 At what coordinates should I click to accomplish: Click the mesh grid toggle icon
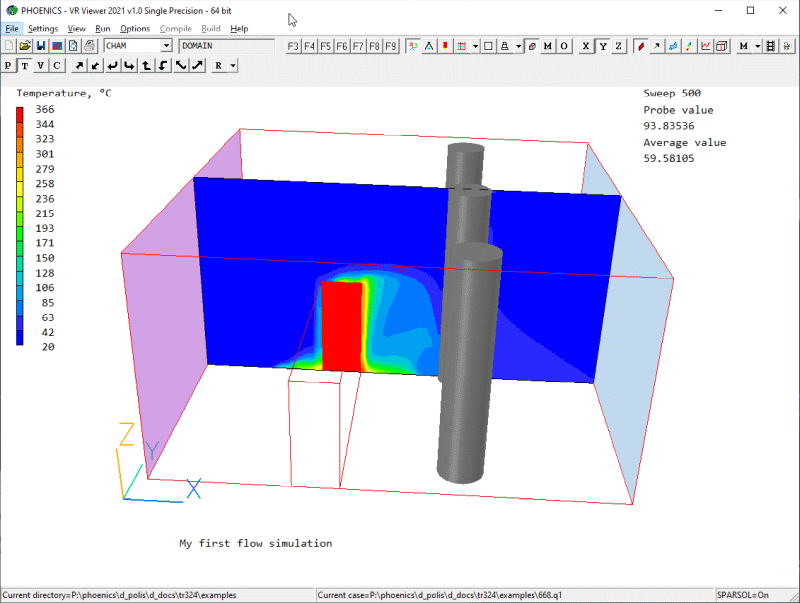tap(460, 46)
